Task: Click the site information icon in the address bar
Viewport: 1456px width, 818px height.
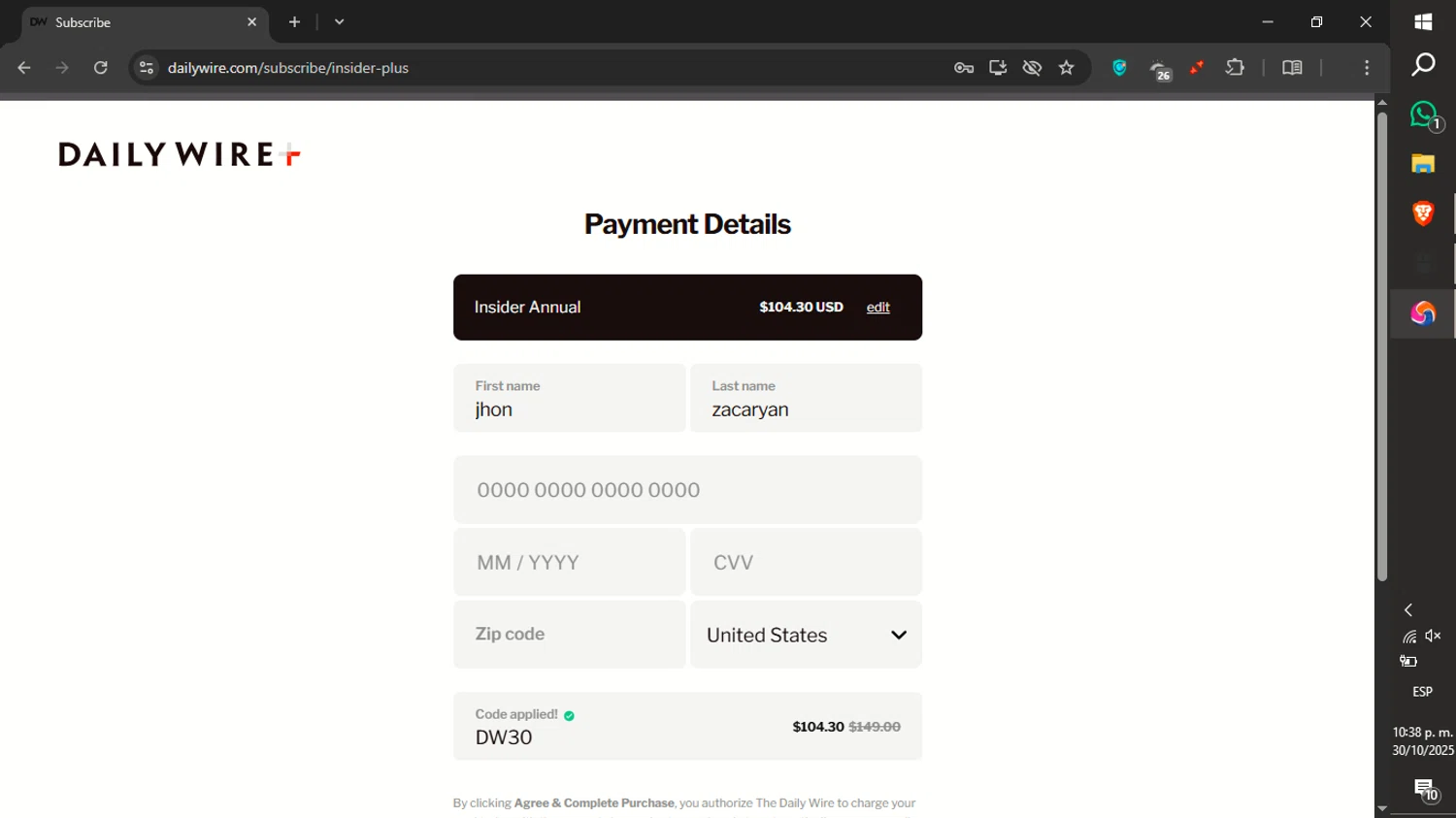Action: [x=147, y=68]
